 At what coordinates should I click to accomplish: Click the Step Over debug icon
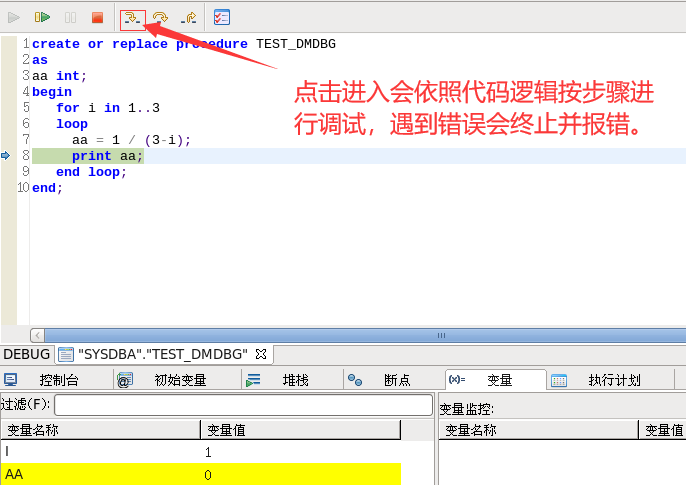tap(160, 18)
